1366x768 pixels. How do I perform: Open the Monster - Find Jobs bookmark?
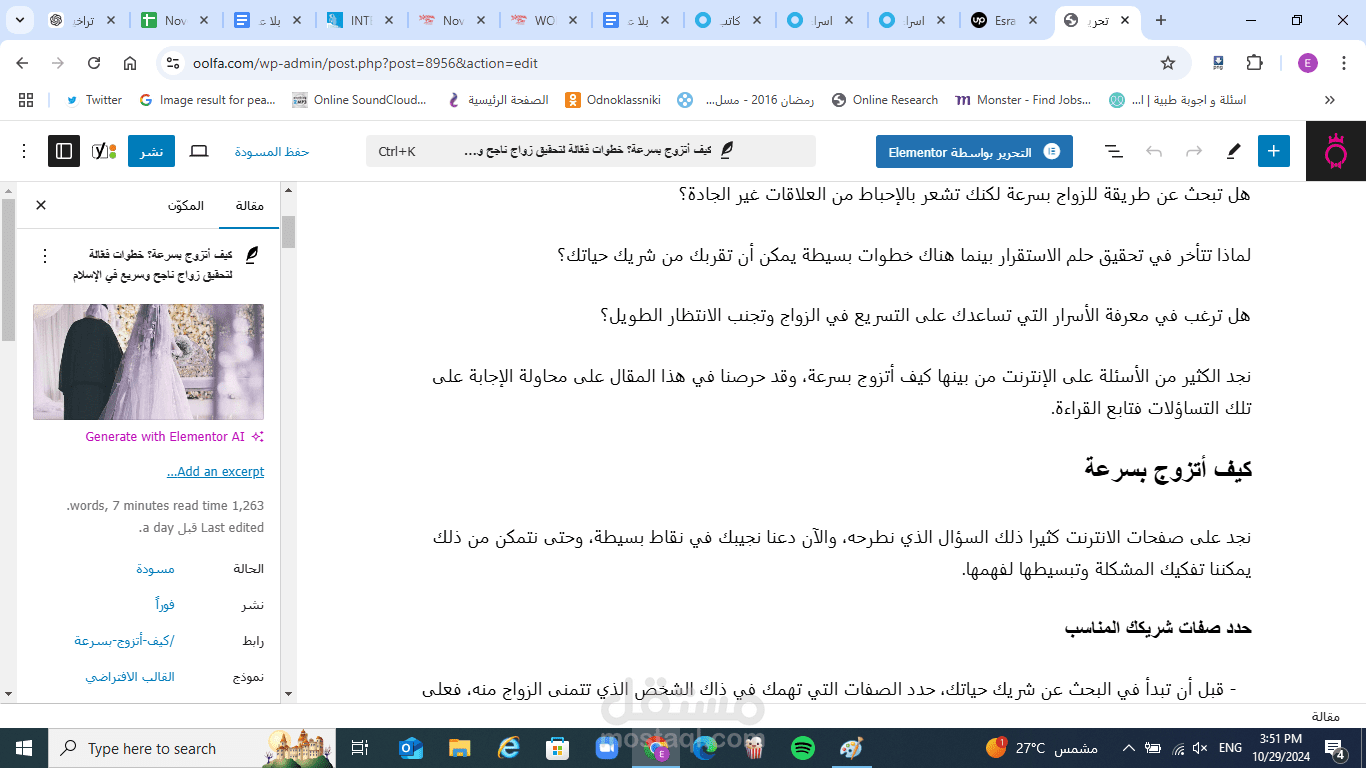pyautogui.click(x=1023, y=100)
